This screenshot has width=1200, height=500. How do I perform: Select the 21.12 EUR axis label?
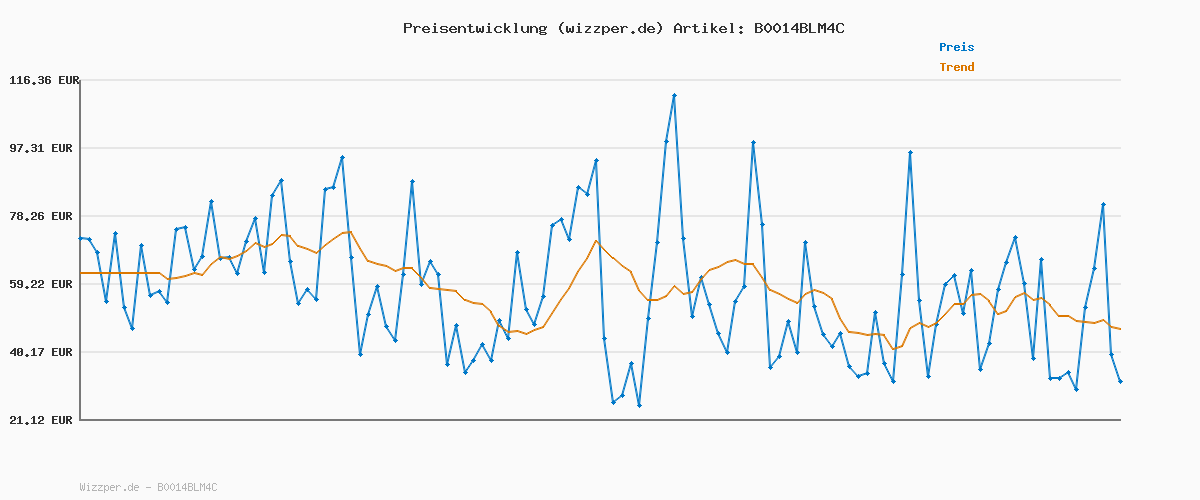tap(43, 420)
